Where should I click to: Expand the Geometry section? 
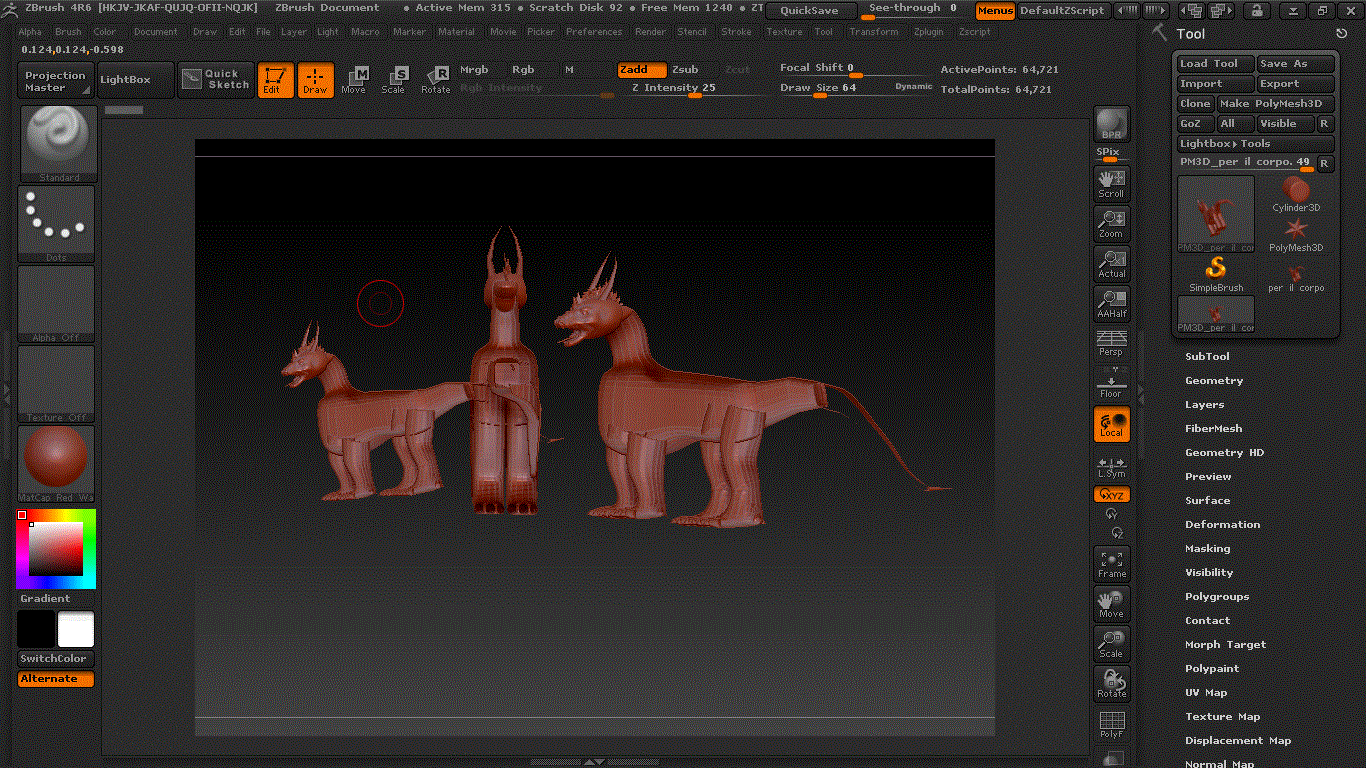pos(1214,380)
